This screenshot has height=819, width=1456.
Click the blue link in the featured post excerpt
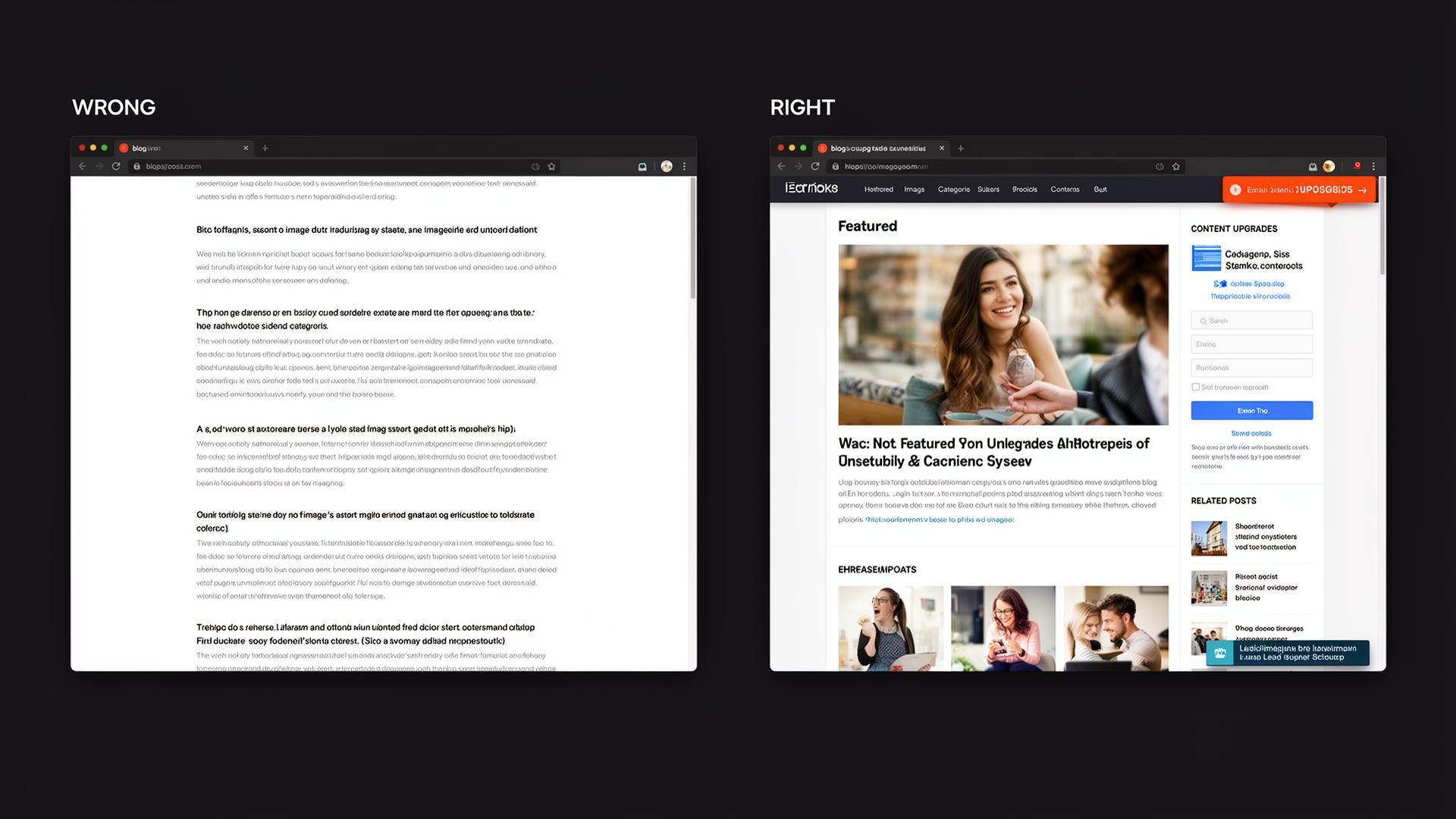(x=940, y=519)
